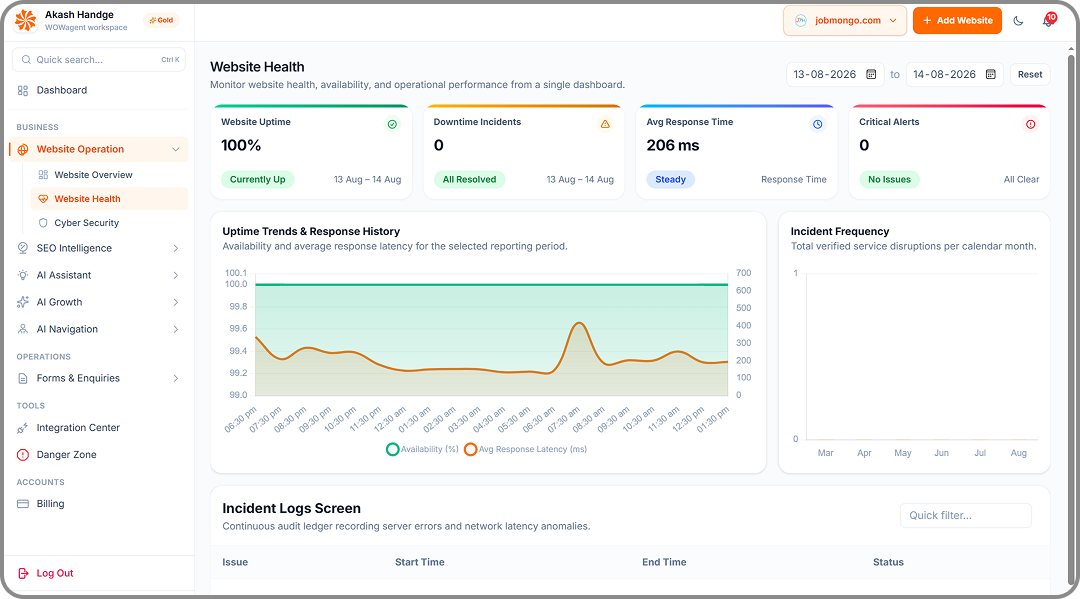The image size is (1080, 599).
Task: Open notifications bell icon
Action: 1048,21
